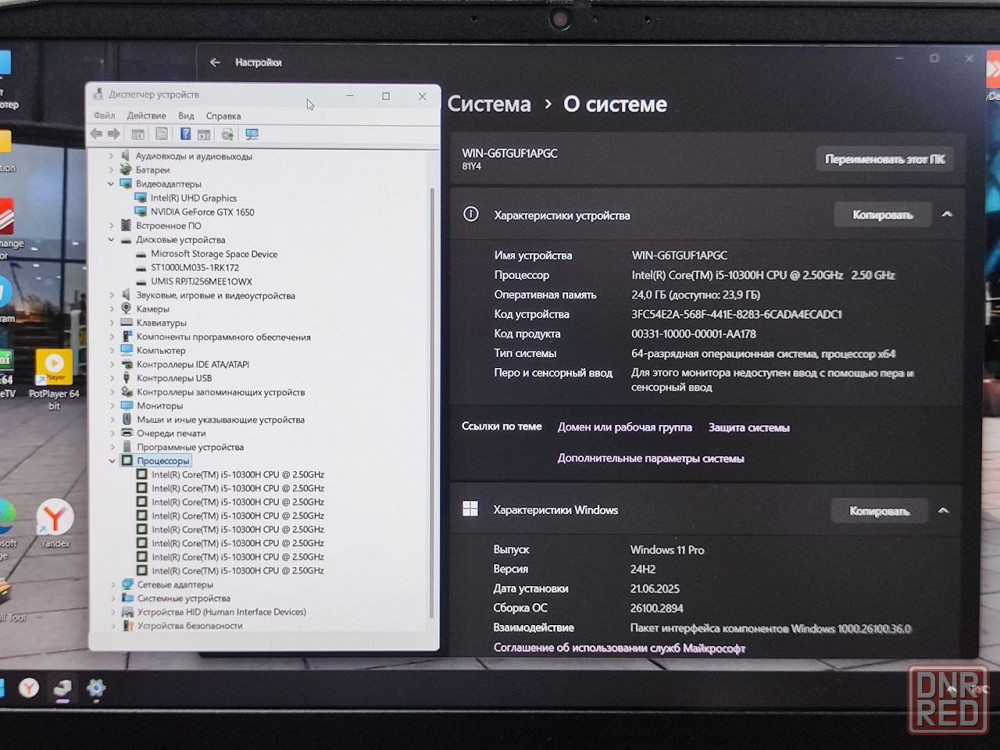Toggle the action pane toolbar icon
Image resolution: width=1000 pixels, height=750 pixels.
(204, 135)
